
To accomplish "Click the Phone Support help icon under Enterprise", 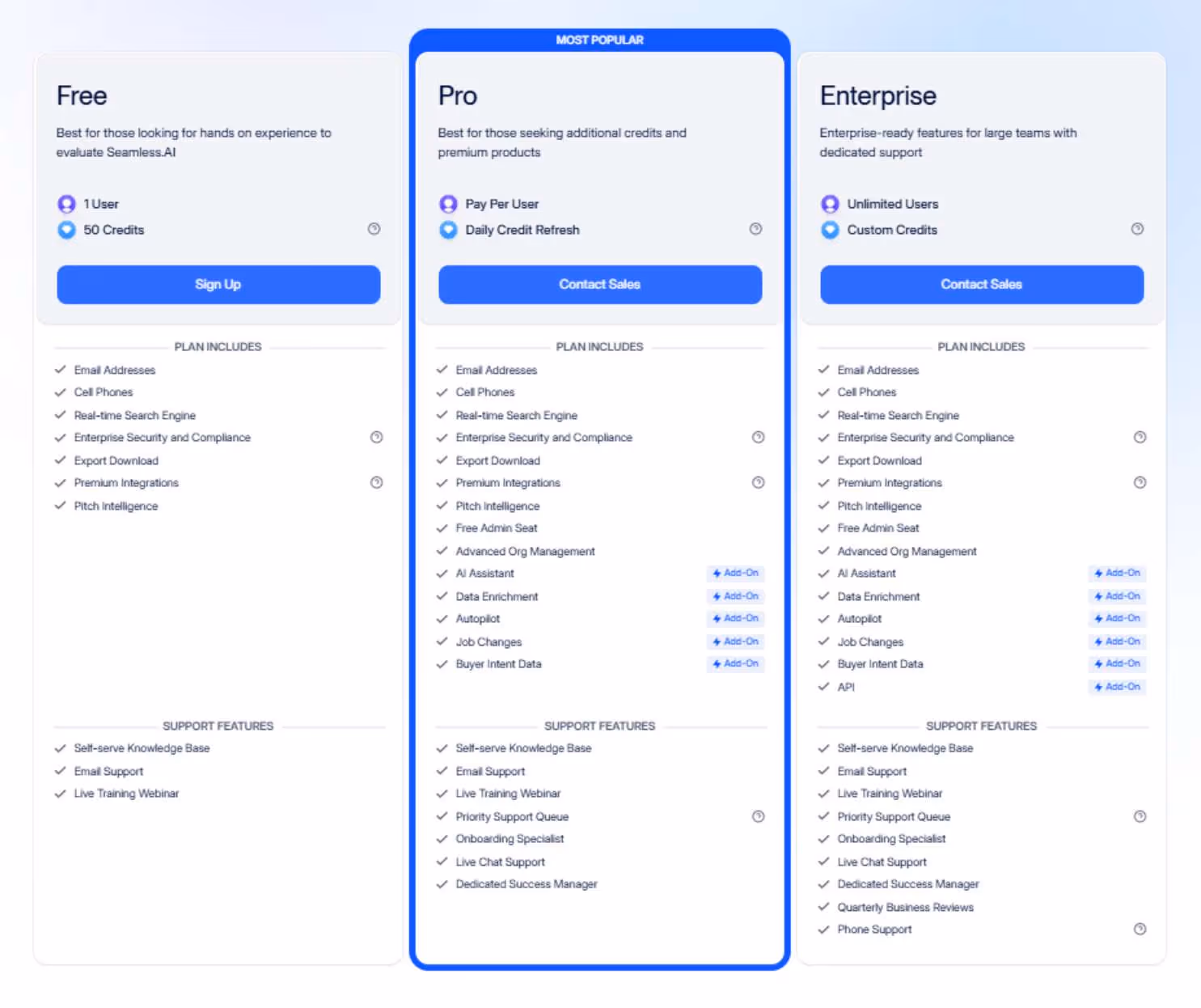I will tap(1140, 929).
